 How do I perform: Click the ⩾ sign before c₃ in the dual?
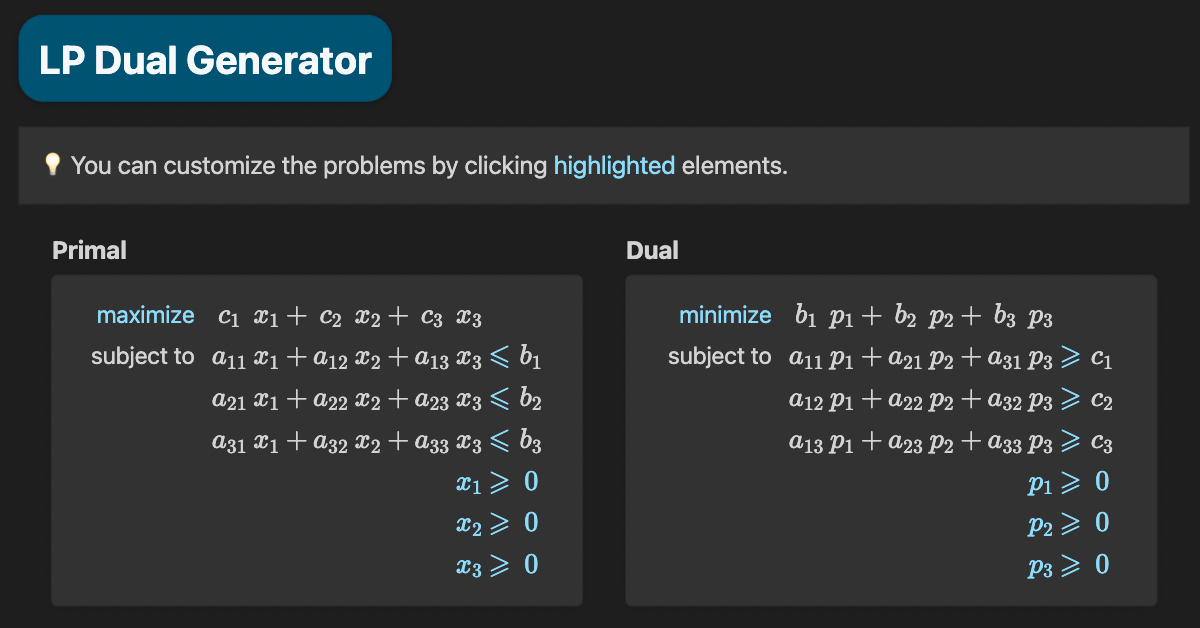(x=1072, y=441)
